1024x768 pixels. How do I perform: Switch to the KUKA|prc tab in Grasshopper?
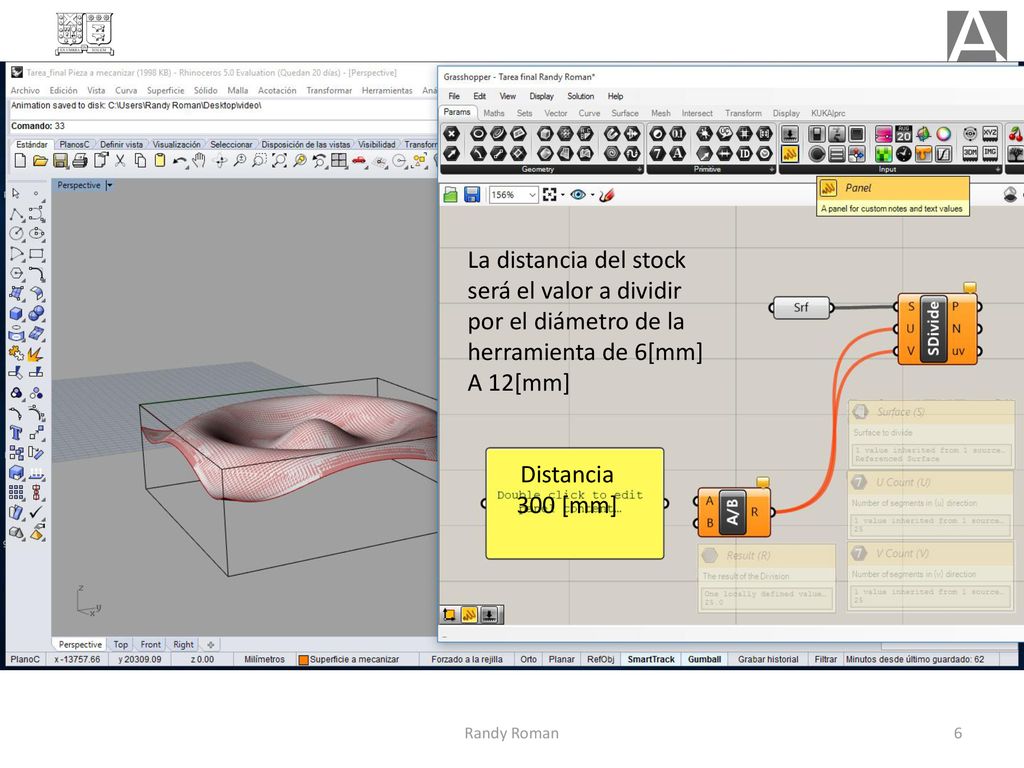[x=828, y=113]
